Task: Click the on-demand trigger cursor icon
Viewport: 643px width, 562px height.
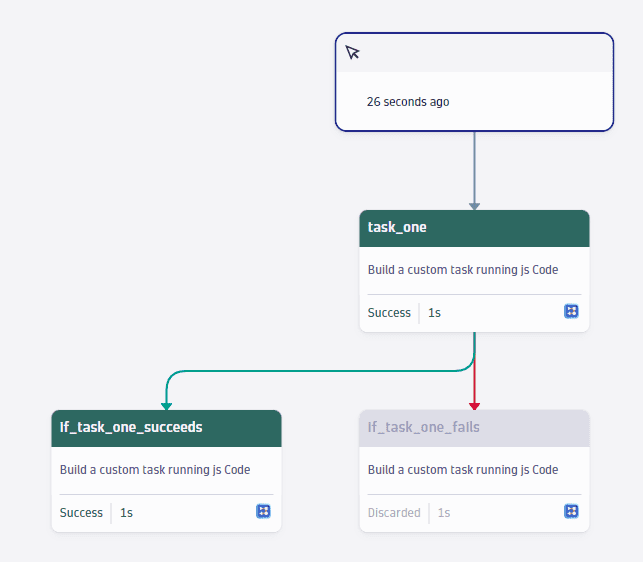Action: point(352,52)
